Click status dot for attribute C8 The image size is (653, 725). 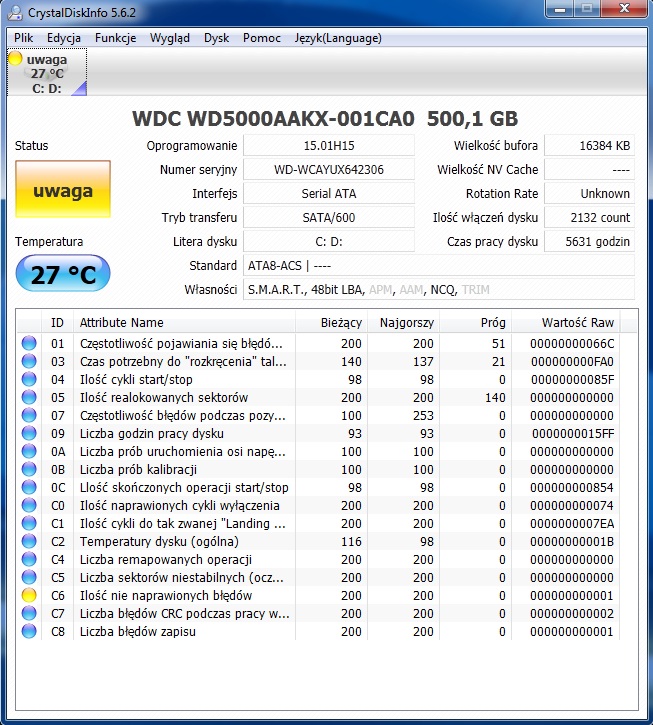[x=29, y=631]
